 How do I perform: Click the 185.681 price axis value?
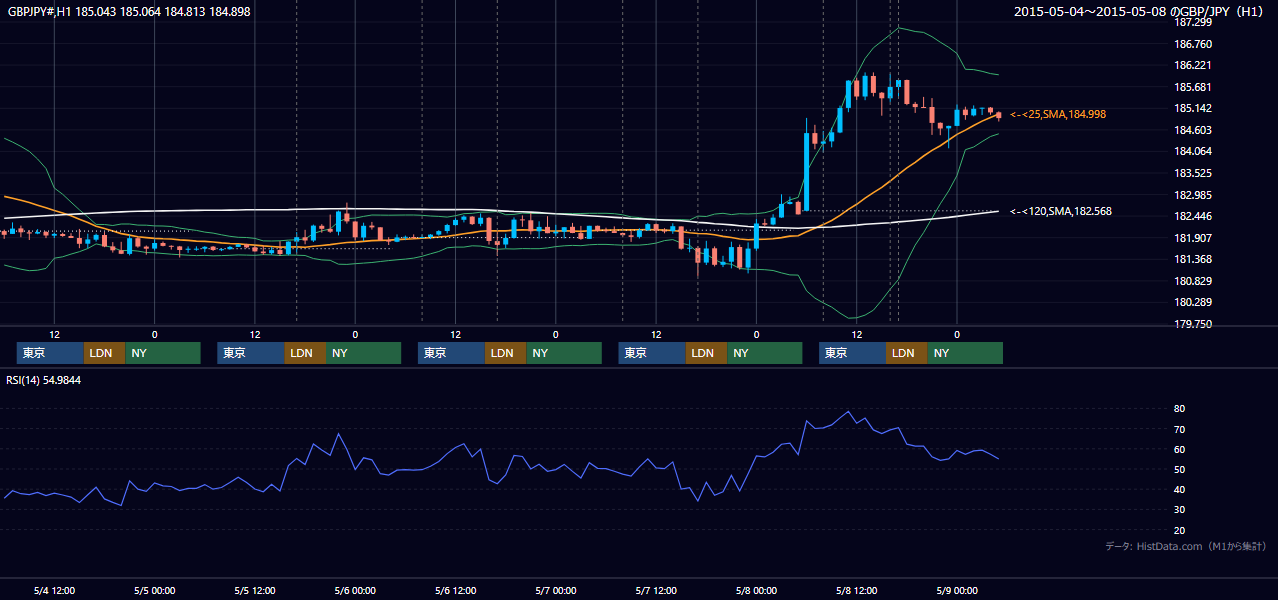(x=1193, y=87)
